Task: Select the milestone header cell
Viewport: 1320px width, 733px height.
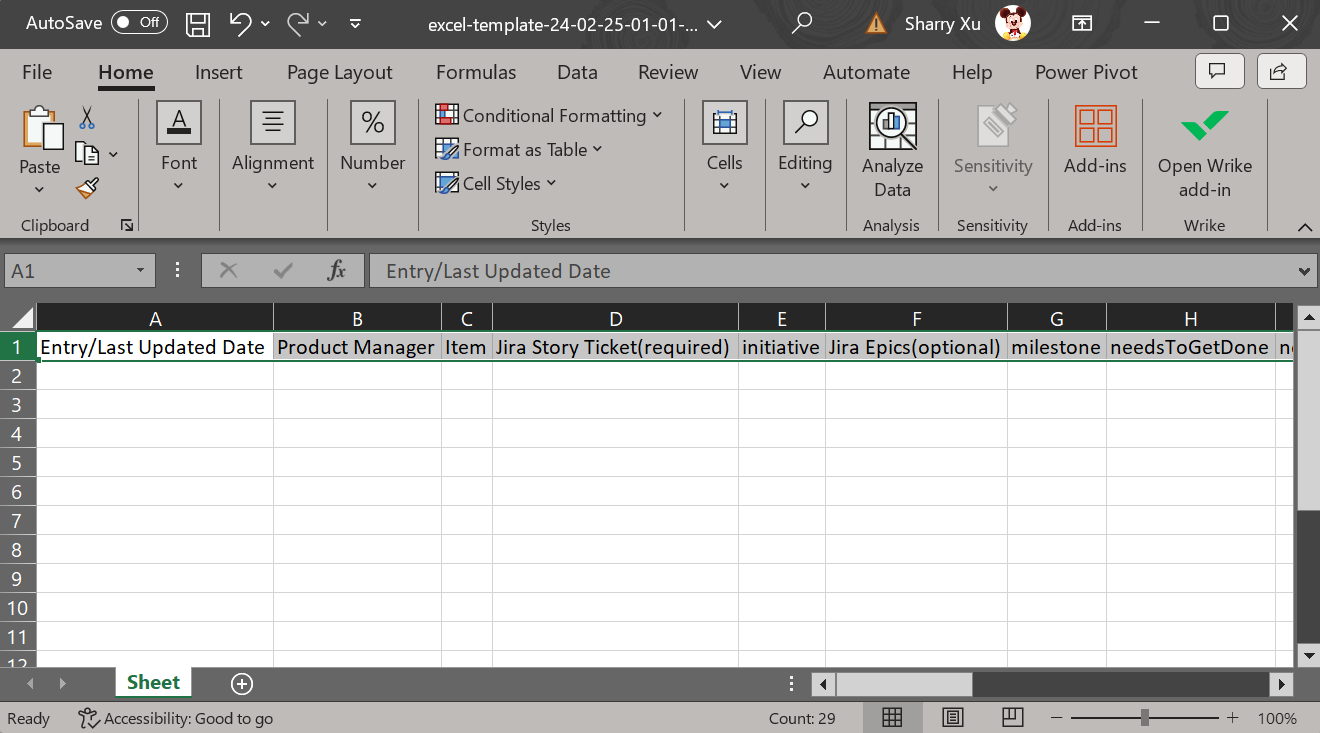Action: click(x=1056, y=347)
